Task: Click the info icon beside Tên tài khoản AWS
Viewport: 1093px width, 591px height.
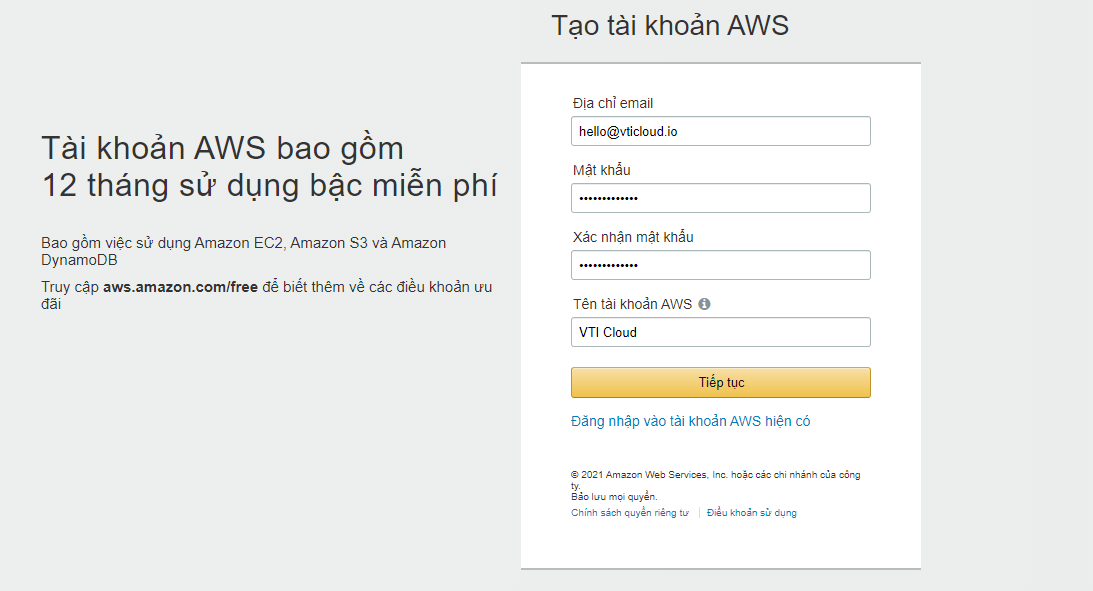Action: click(x=704, y=304)
